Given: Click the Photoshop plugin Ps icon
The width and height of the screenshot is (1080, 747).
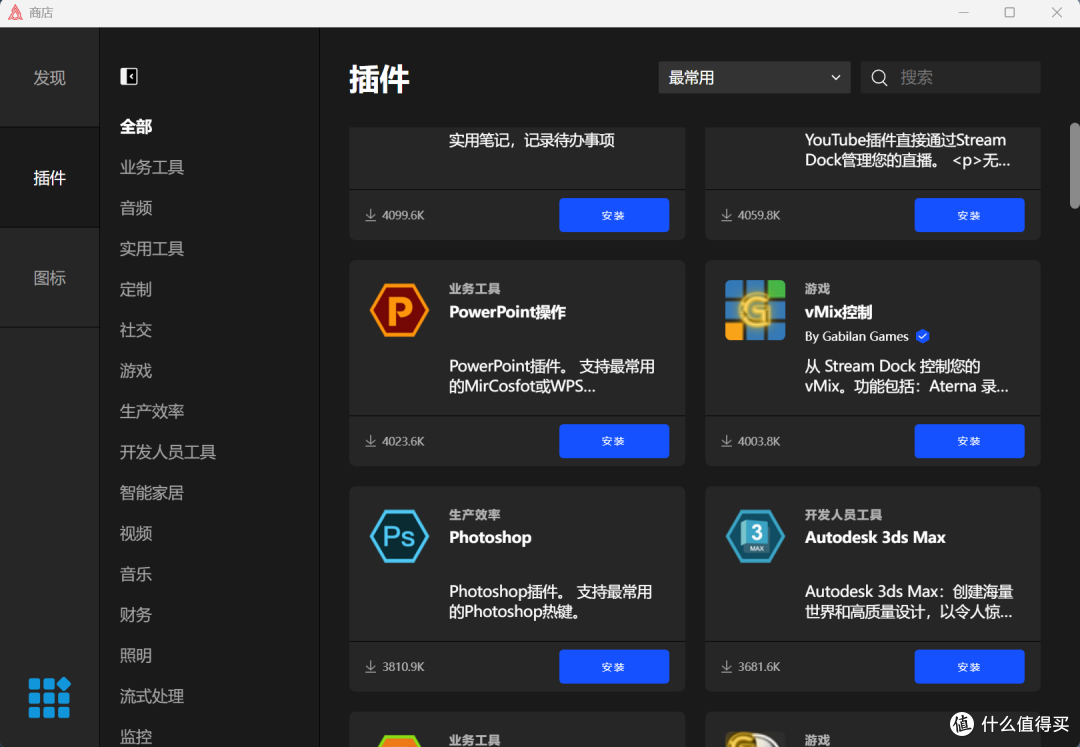Looking at the screenshot, I should [399, 536].
